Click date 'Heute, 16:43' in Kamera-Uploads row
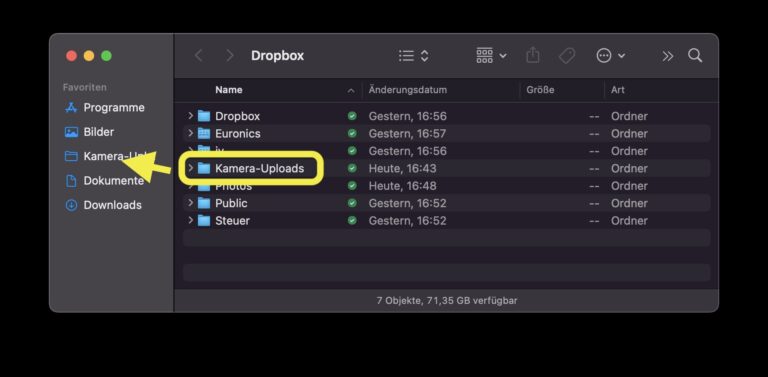This screenshot has height=377, width=768. coord(402,168)
